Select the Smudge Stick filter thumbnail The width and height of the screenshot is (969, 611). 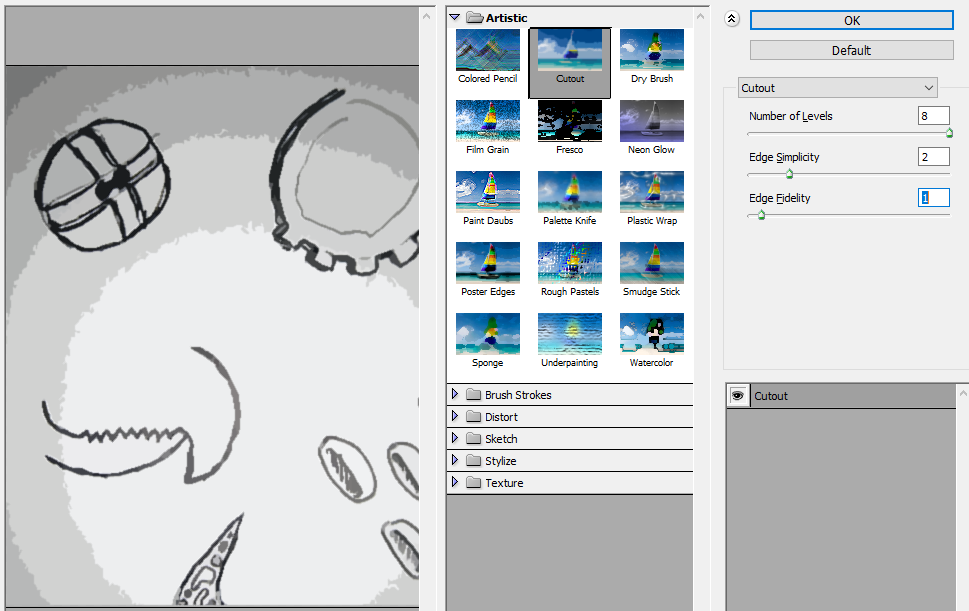pos(652,263)
